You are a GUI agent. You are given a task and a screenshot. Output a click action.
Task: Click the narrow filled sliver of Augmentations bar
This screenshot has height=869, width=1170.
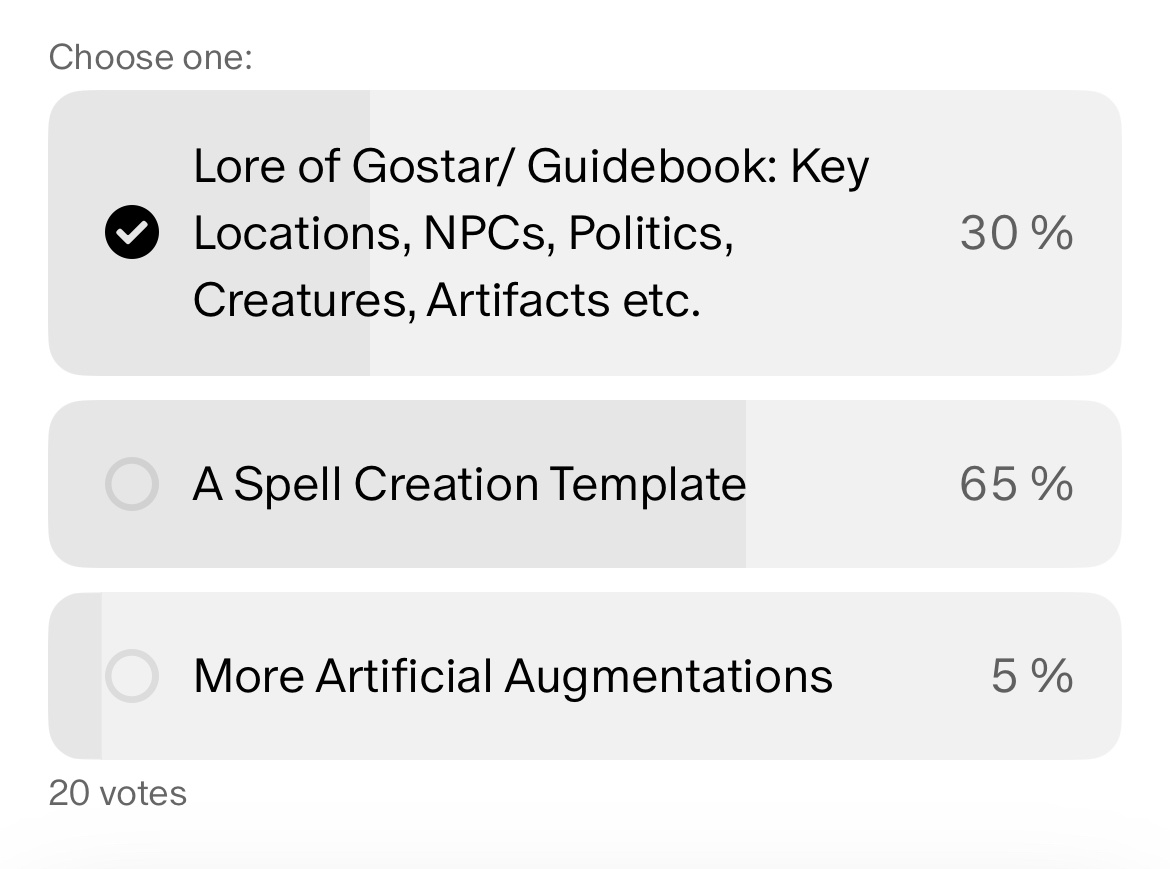pos(75,677)
